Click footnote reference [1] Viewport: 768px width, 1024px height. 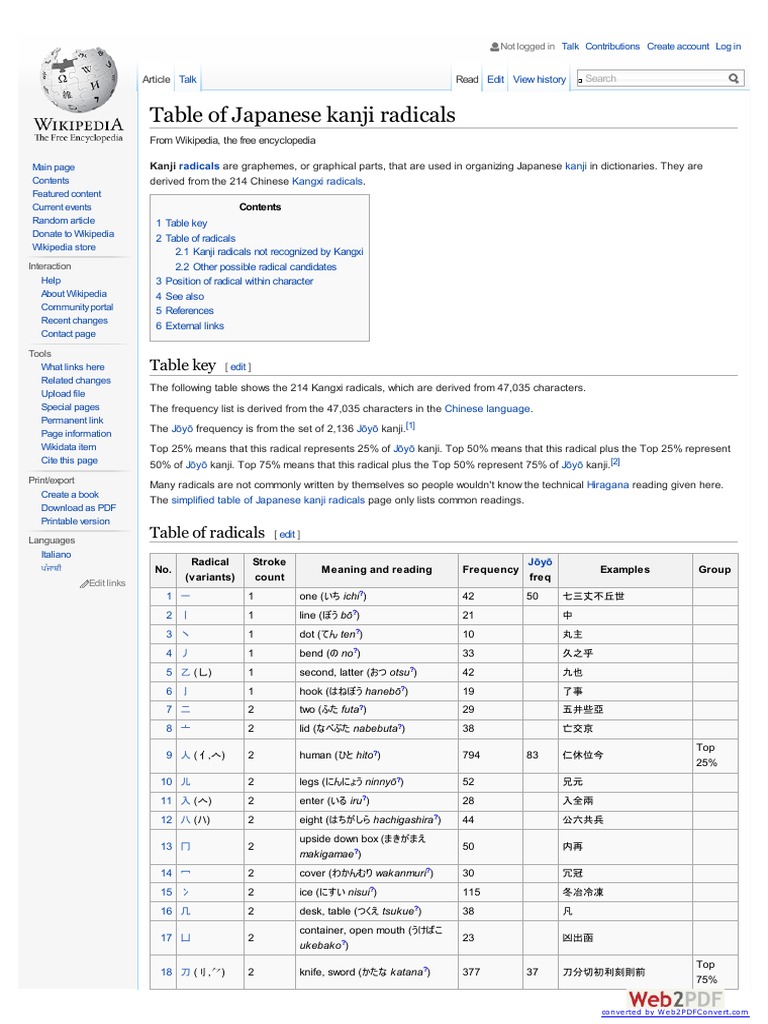(410, 426)
